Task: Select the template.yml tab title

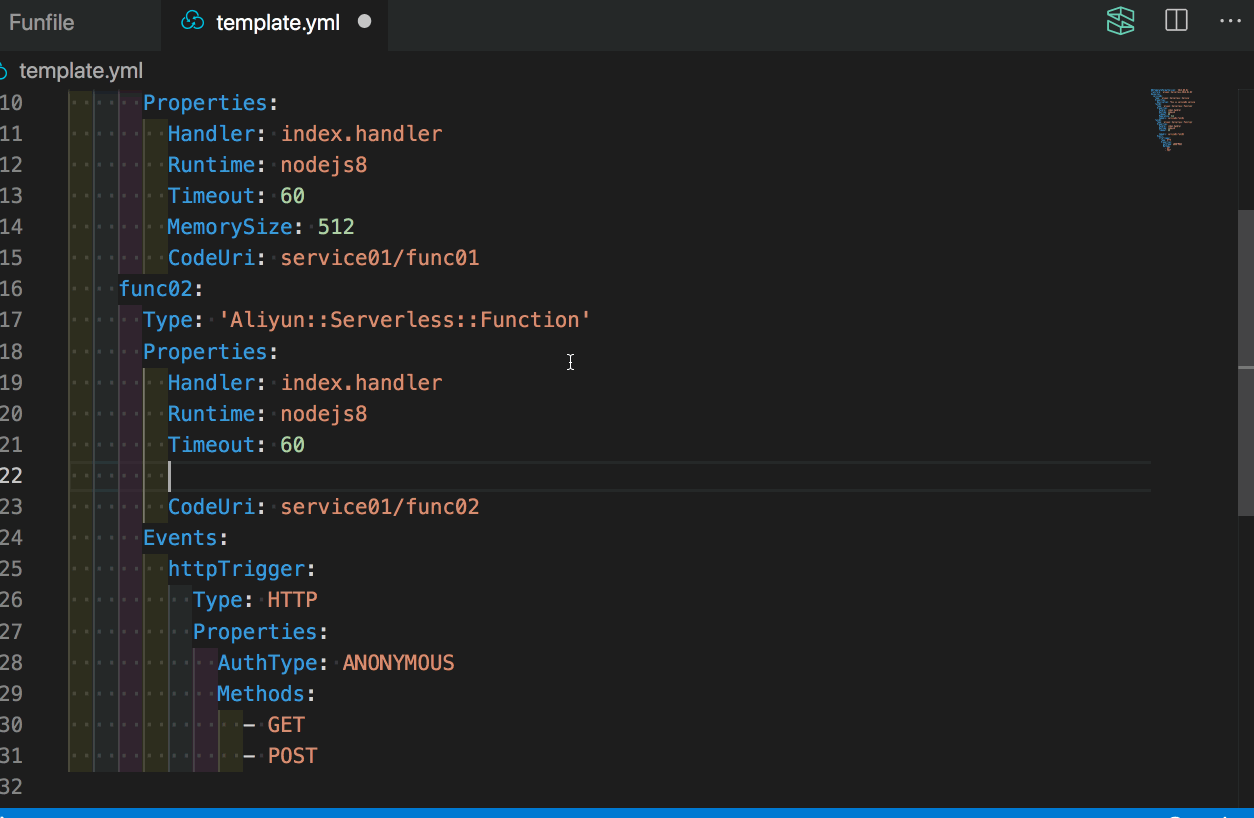Action: pos(278,22)
